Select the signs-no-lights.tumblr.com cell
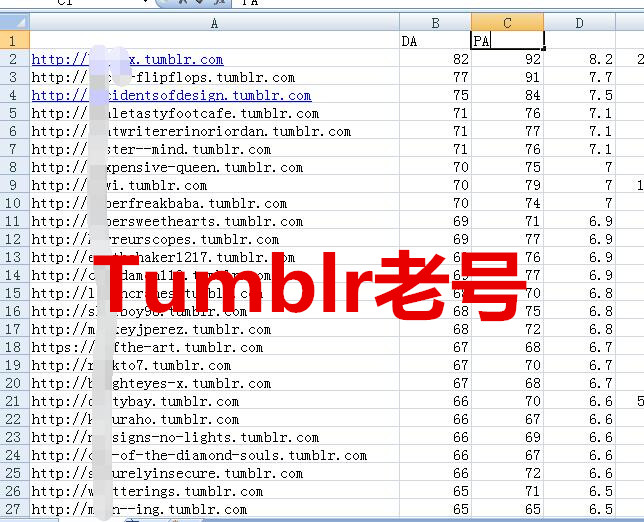 coord(214,437)
